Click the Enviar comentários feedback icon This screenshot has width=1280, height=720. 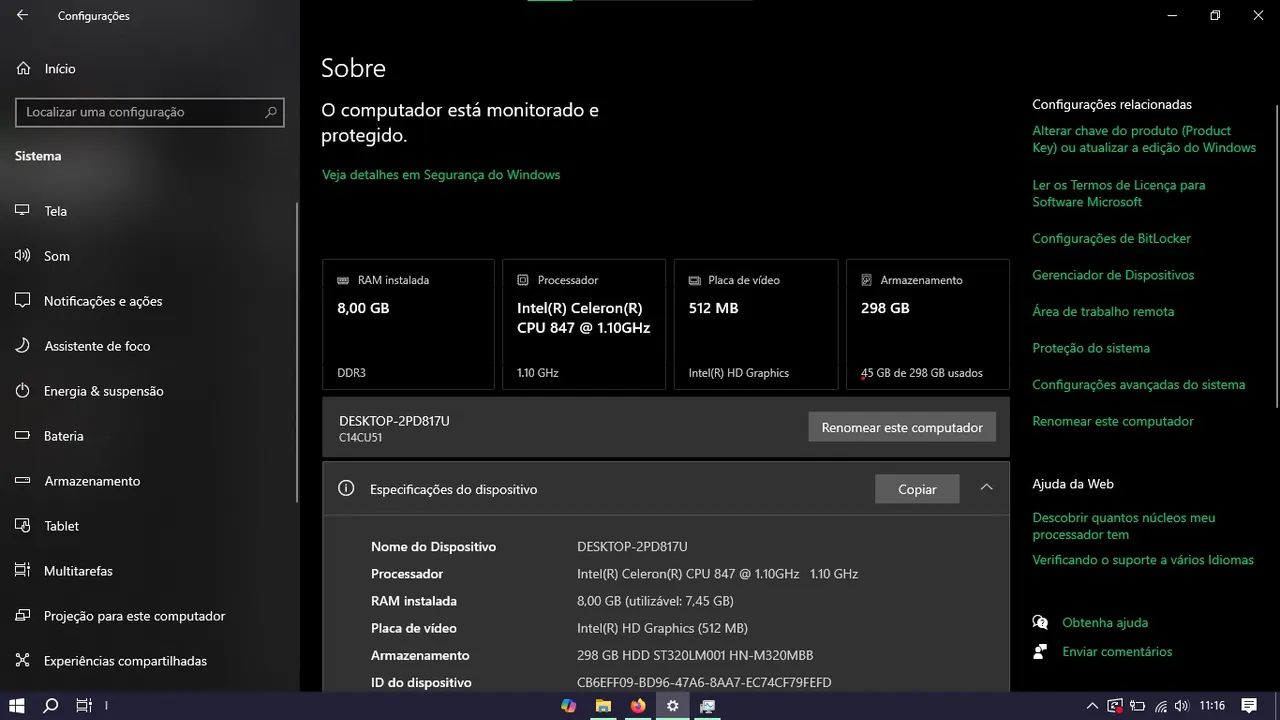click(1040, 651)
